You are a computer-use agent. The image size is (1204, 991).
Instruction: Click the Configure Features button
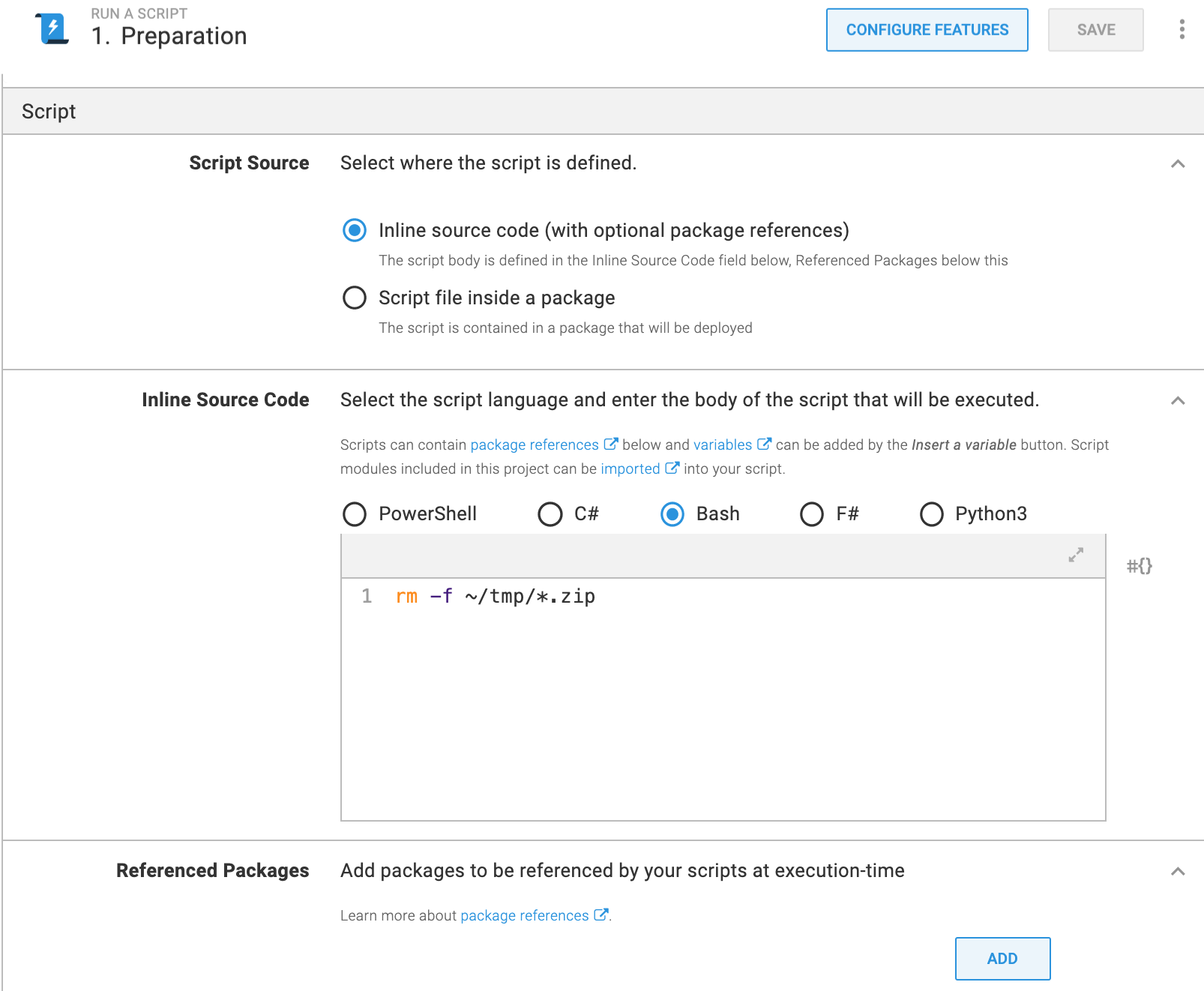(x=927, y=30)
